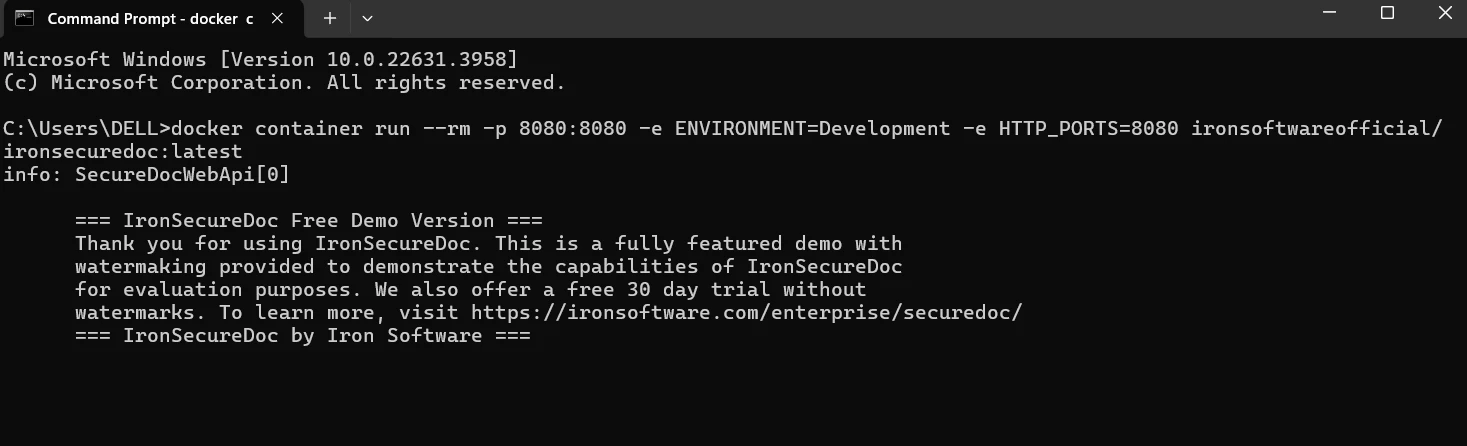Image resolution: width=1467 pixels, height=446 pixels.
Task: Click the info: SecureDocWebApi[0] line
Action: [147, 175]
